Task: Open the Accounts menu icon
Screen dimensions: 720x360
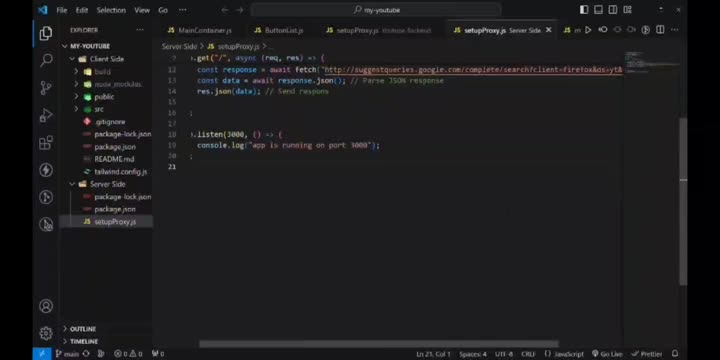Action: 46,306
